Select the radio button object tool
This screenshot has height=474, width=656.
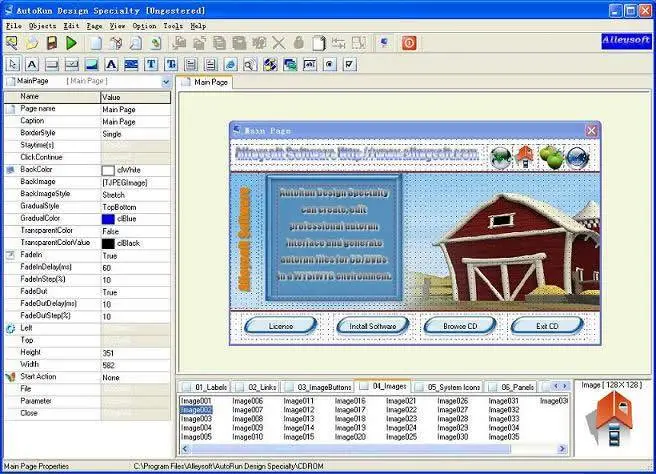[x=330, y=64]
